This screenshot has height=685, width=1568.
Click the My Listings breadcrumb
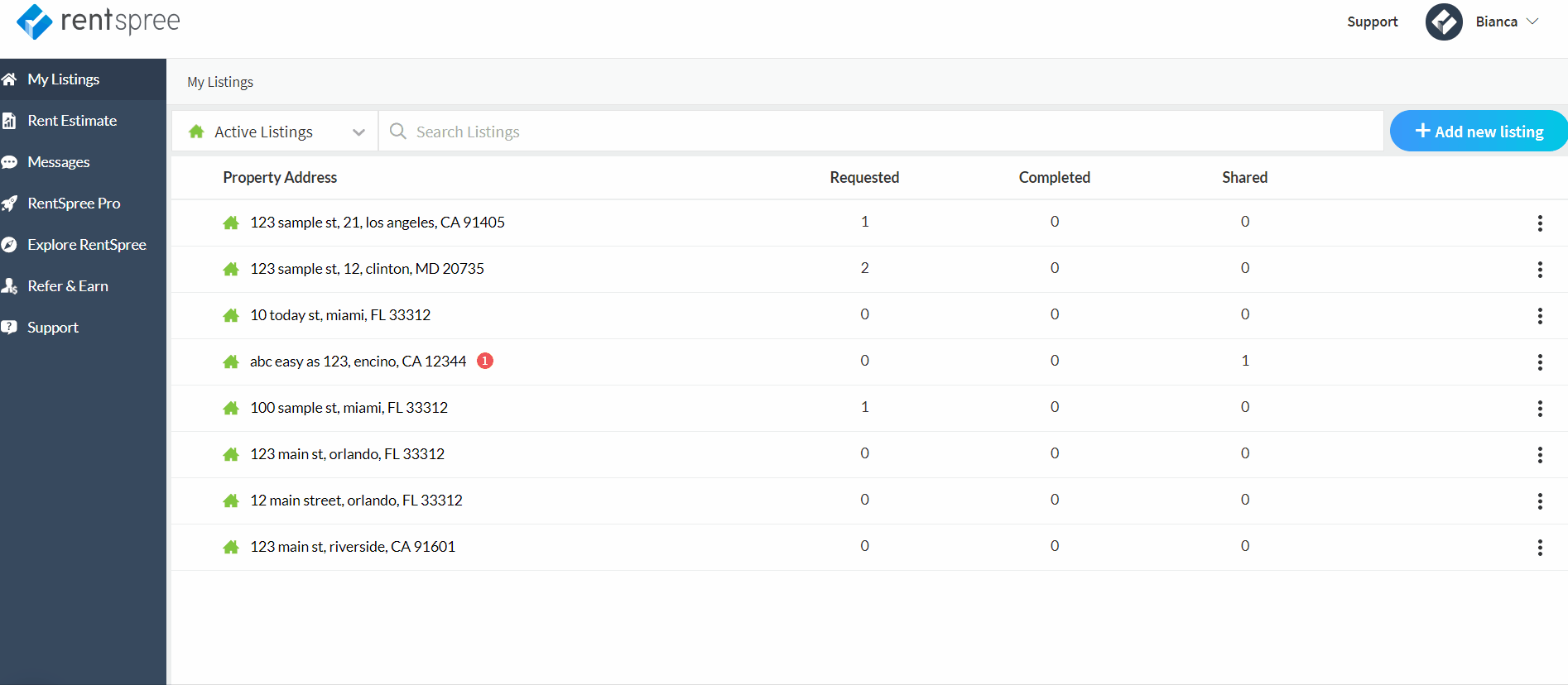pyautogui.click(x=220, y=82)
